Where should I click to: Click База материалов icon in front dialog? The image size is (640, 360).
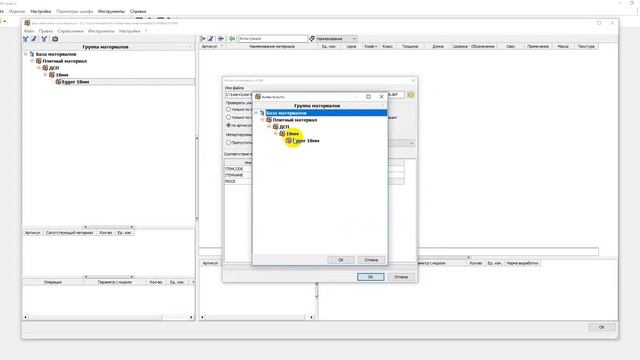[x=262, y=113]
